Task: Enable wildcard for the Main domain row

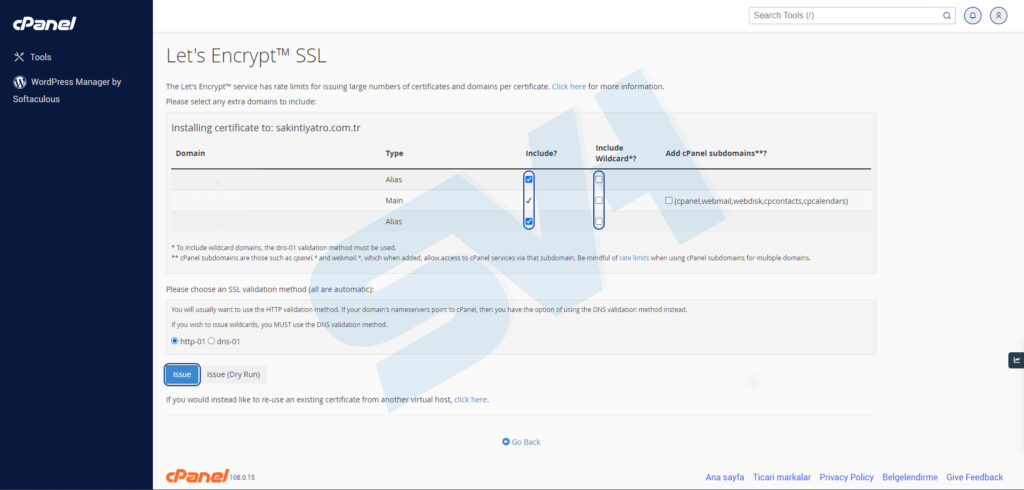Action: [599, 201]
